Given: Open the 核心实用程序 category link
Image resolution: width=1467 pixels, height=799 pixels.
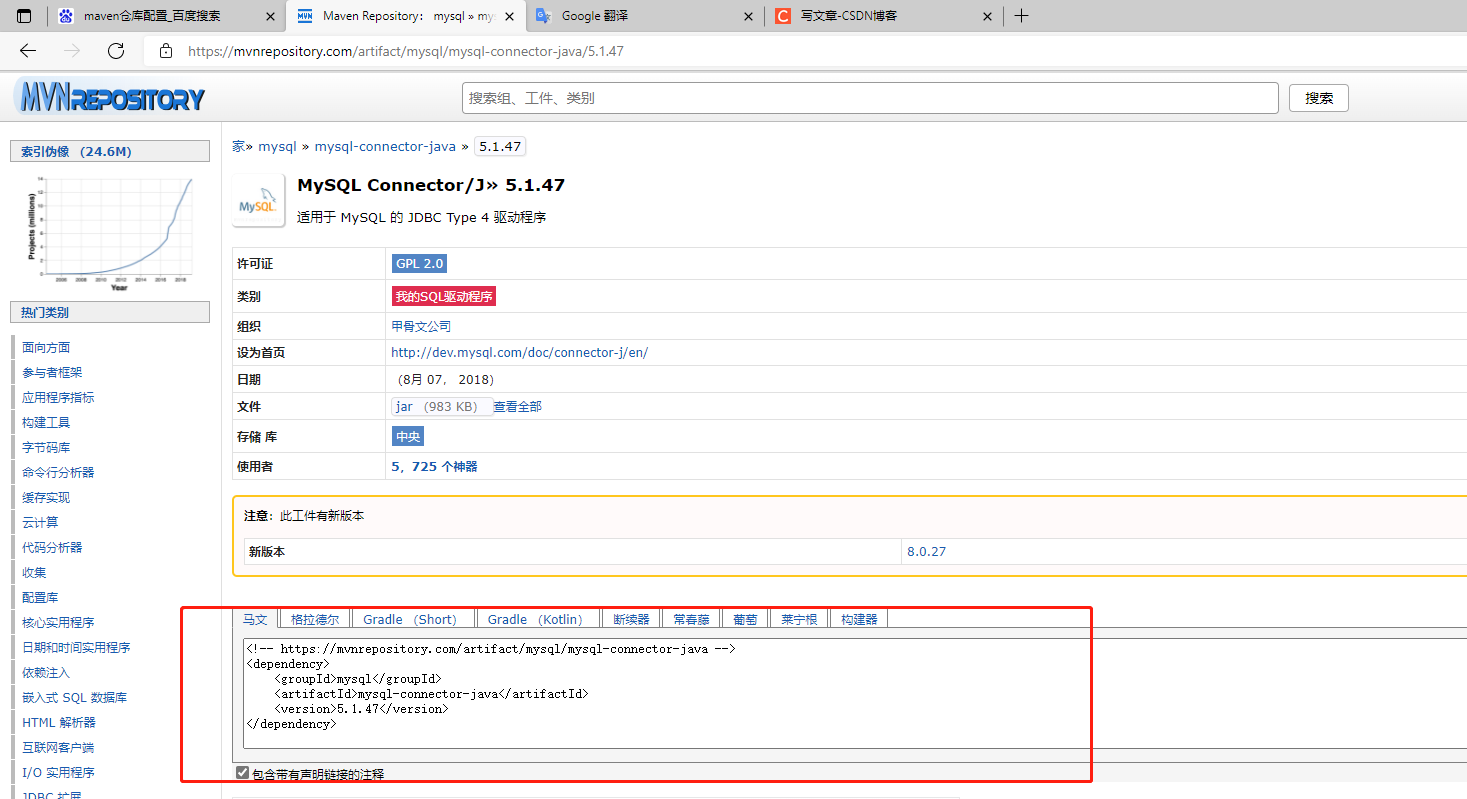Looking at the screenshot, I should pos(58,623).
